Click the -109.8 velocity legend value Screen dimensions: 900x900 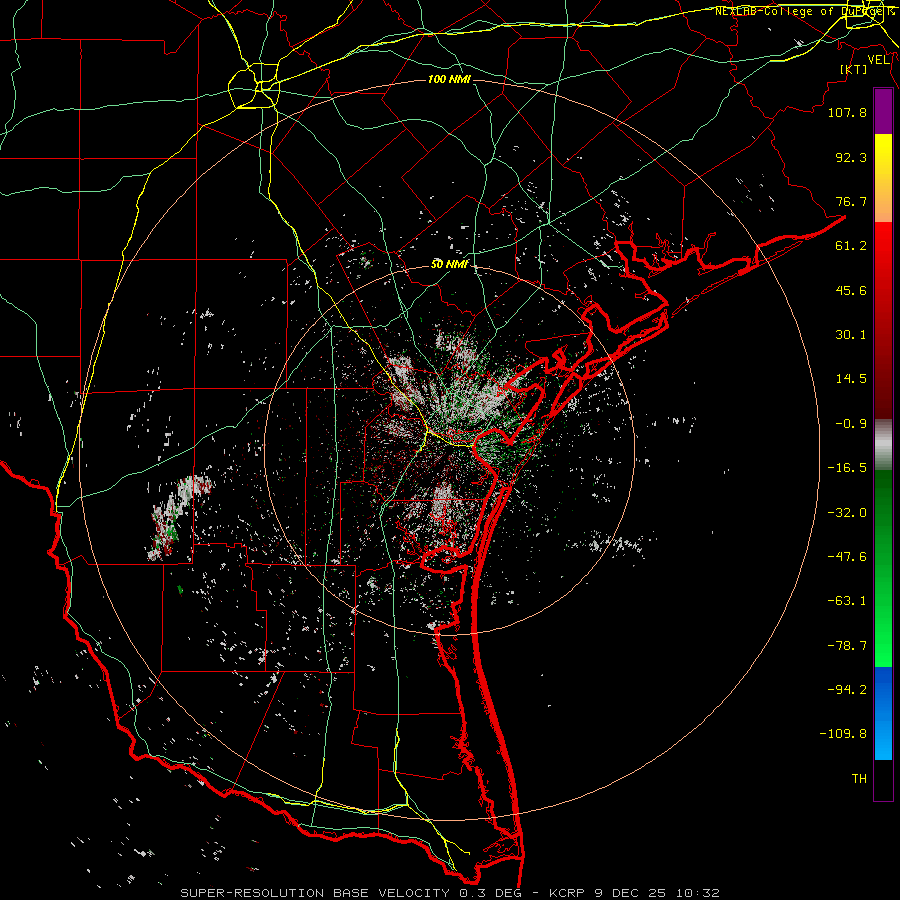(843, 734)
